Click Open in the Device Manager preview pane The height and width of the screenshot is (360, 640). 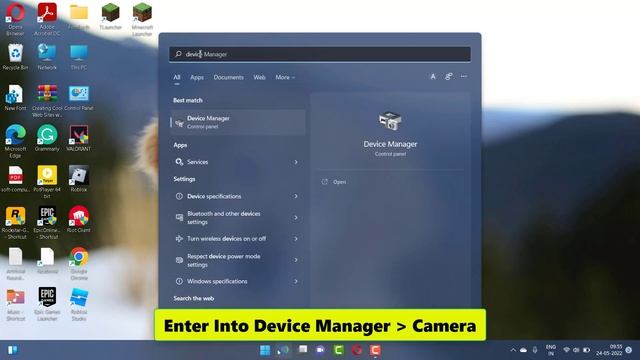[339, 182]
